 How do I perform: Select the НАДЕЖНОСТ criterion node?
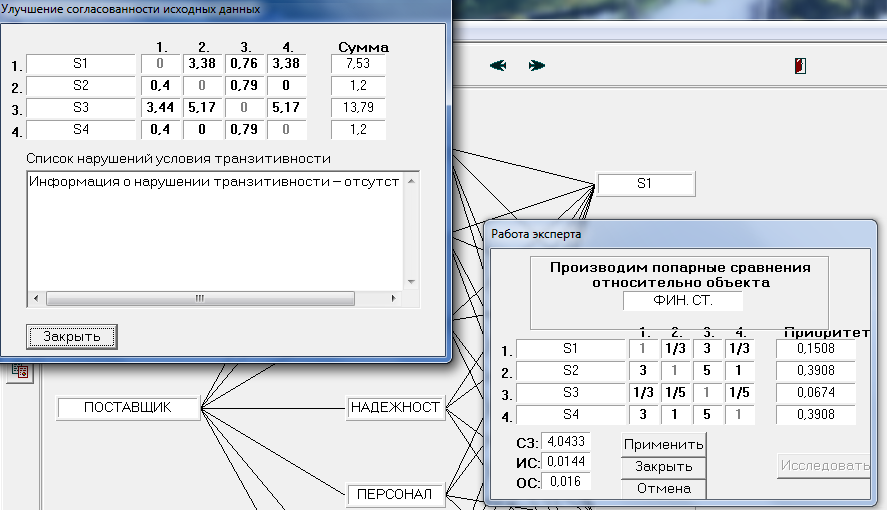395,408
